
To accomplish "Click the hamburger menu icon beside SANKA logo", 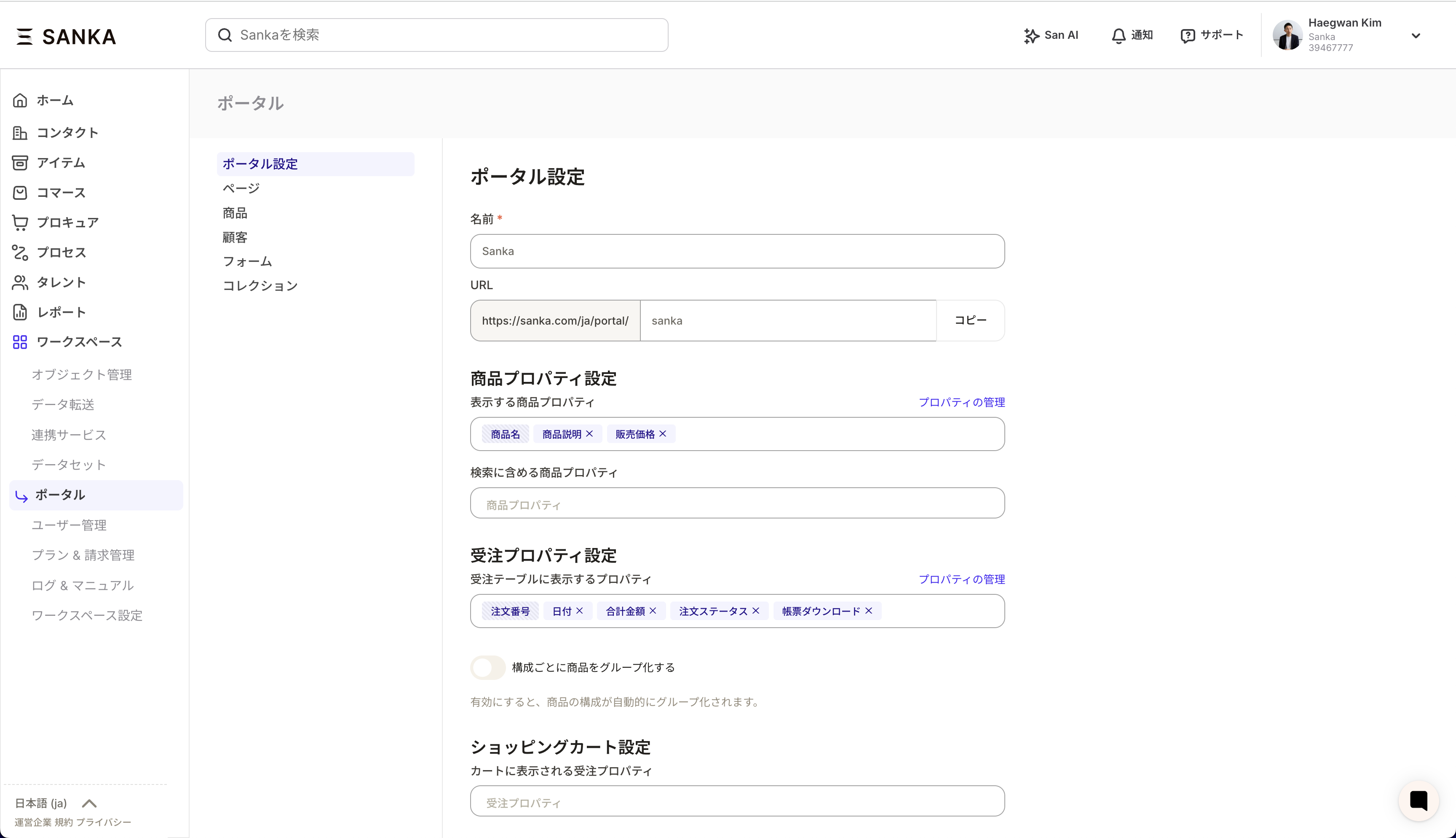I will [x=24, y=36].
